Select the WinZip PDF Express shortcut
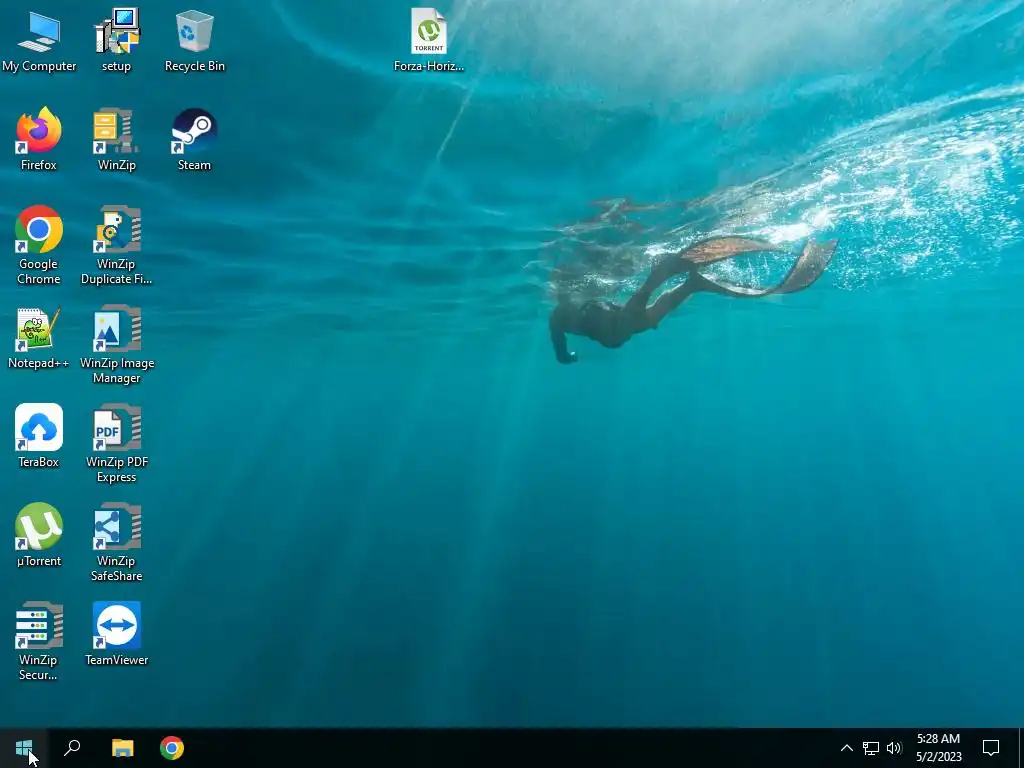Screen dimensions: 1024x768 pos(116,443)
